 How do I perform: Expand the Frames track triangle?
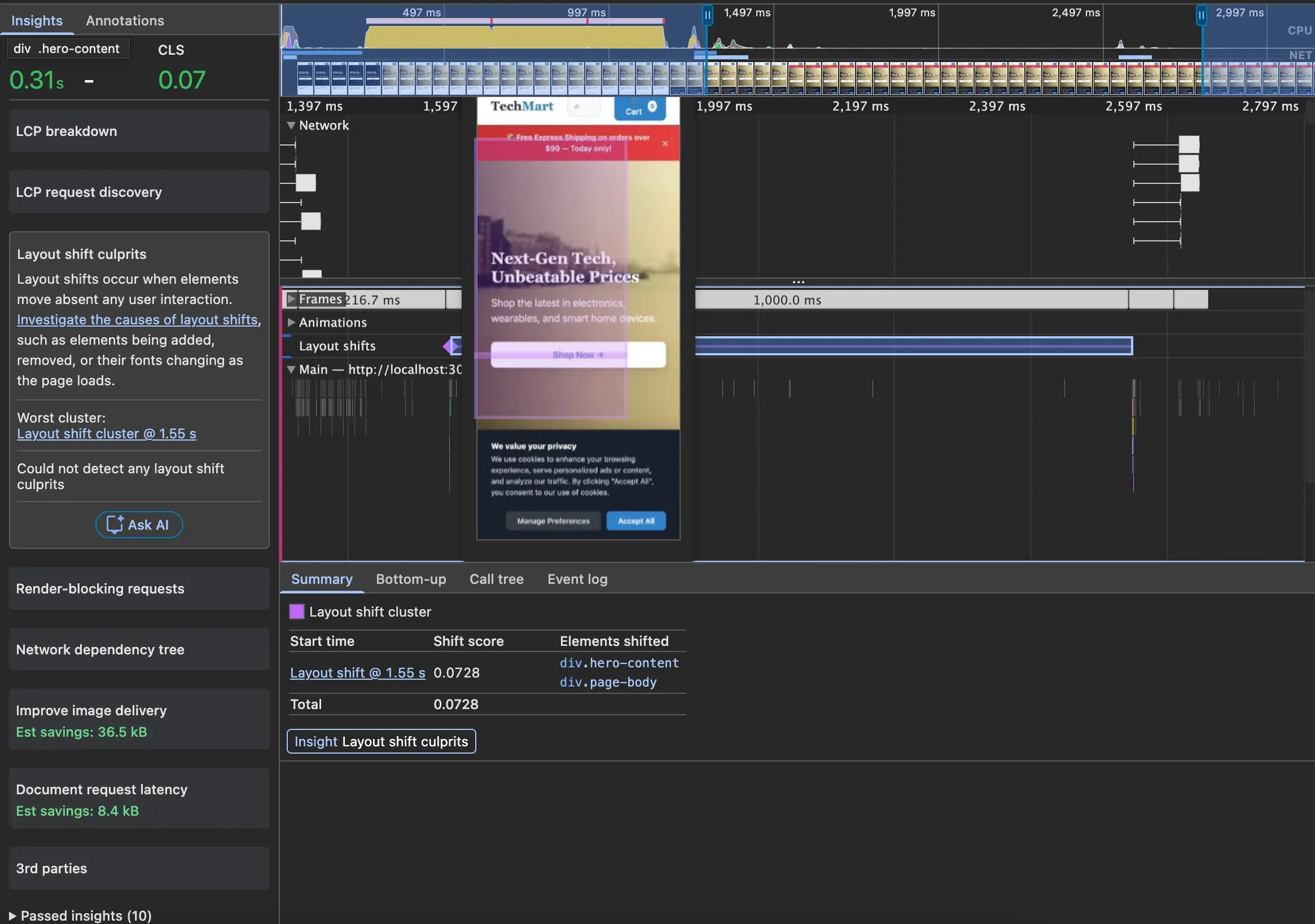(291, 299)
